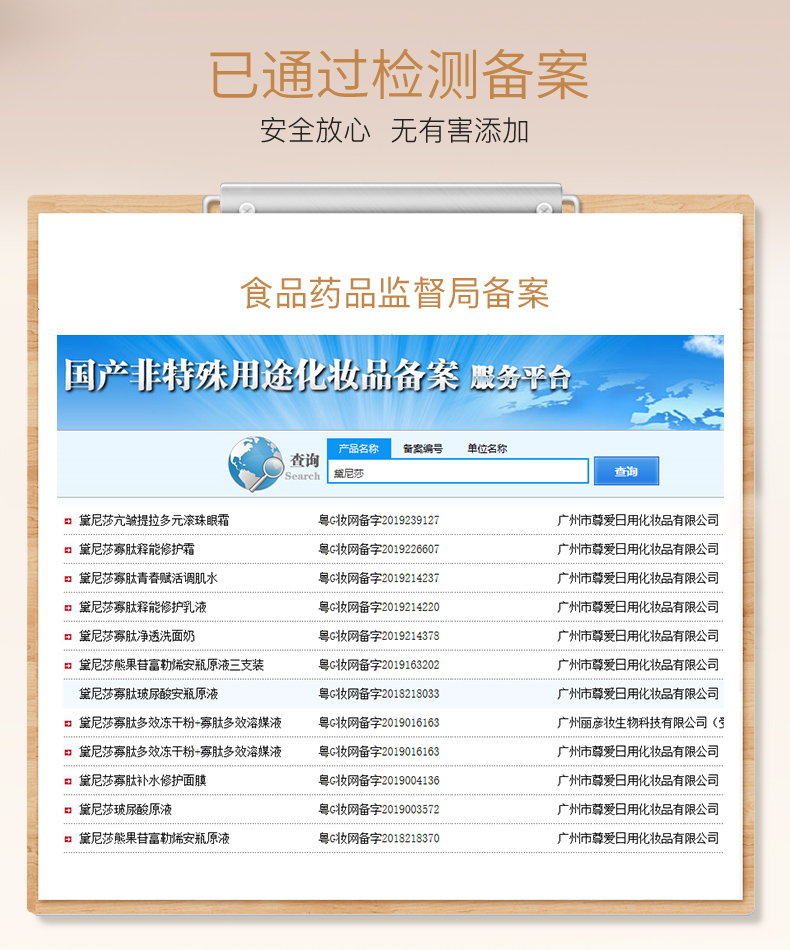Click the 已通过检测备案 headline
Viewport: 790px width, 950px height.
point(399,75)
